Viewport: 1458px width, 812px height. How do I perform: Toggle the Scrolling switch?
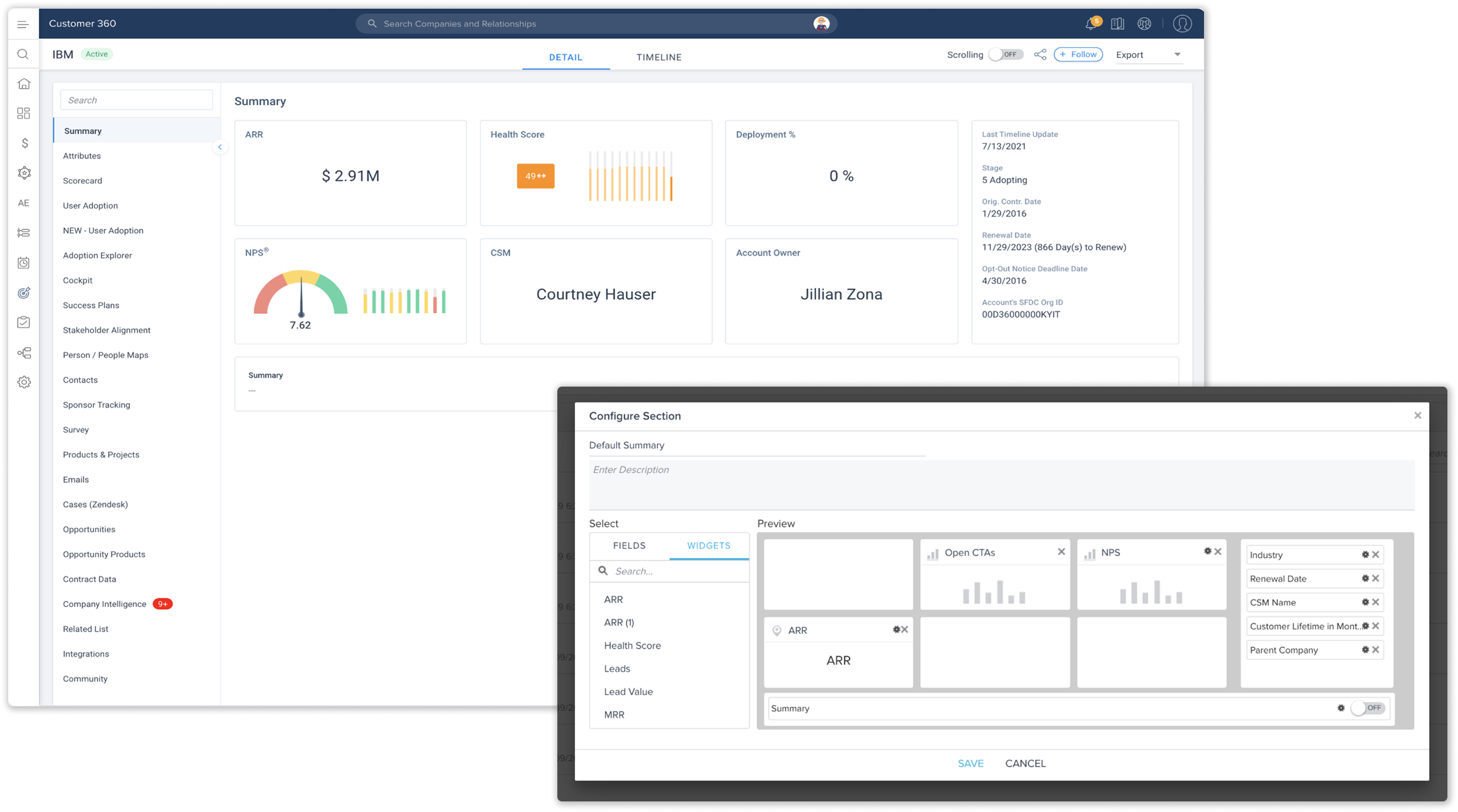1006,55
